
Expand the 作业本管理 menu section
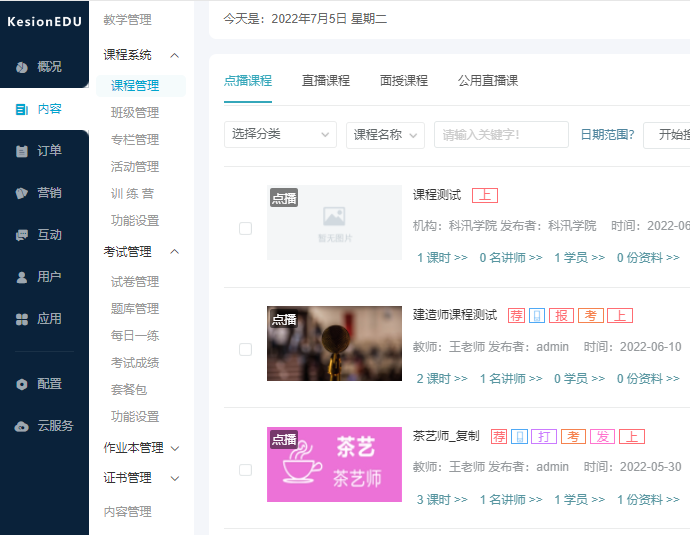(142, 448)
